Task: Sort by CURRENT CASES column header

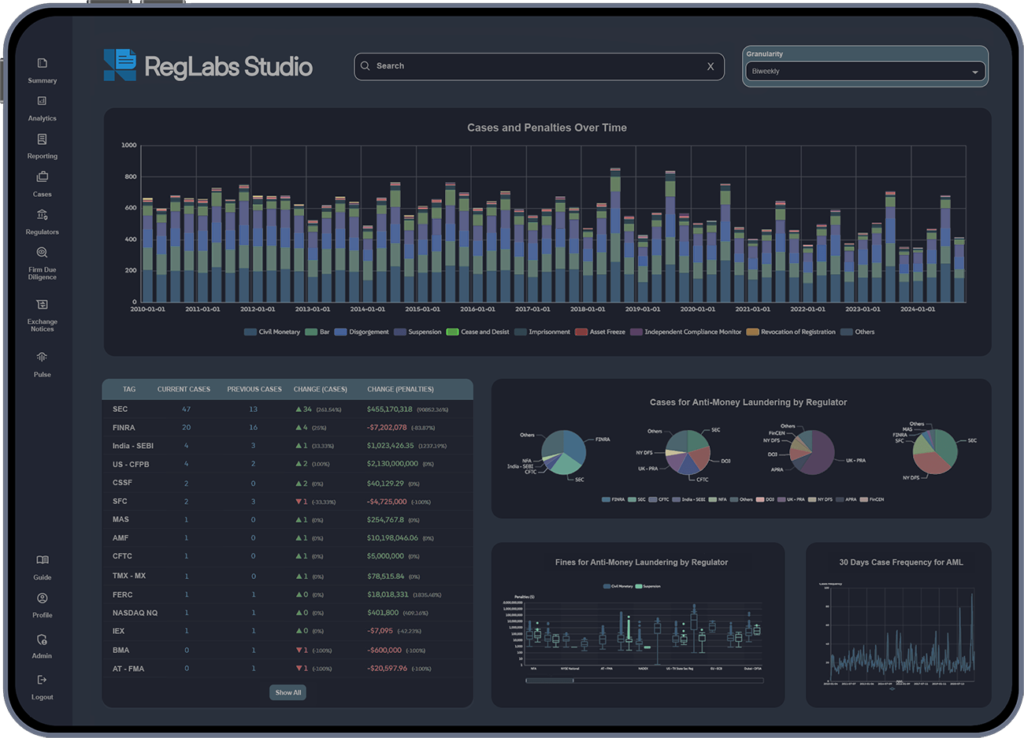Action: 184,389
